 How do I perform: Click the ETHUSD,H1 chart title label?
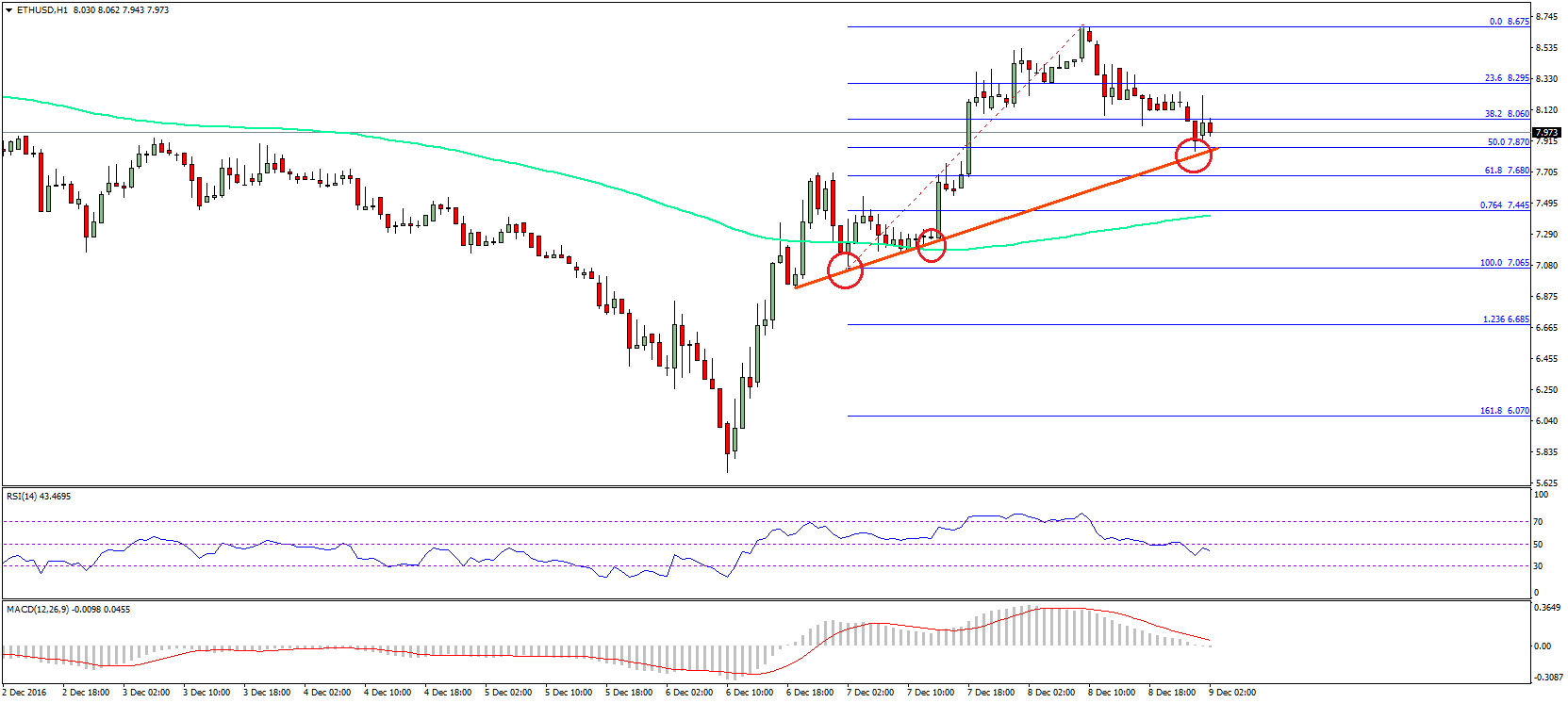pos(42,10)
